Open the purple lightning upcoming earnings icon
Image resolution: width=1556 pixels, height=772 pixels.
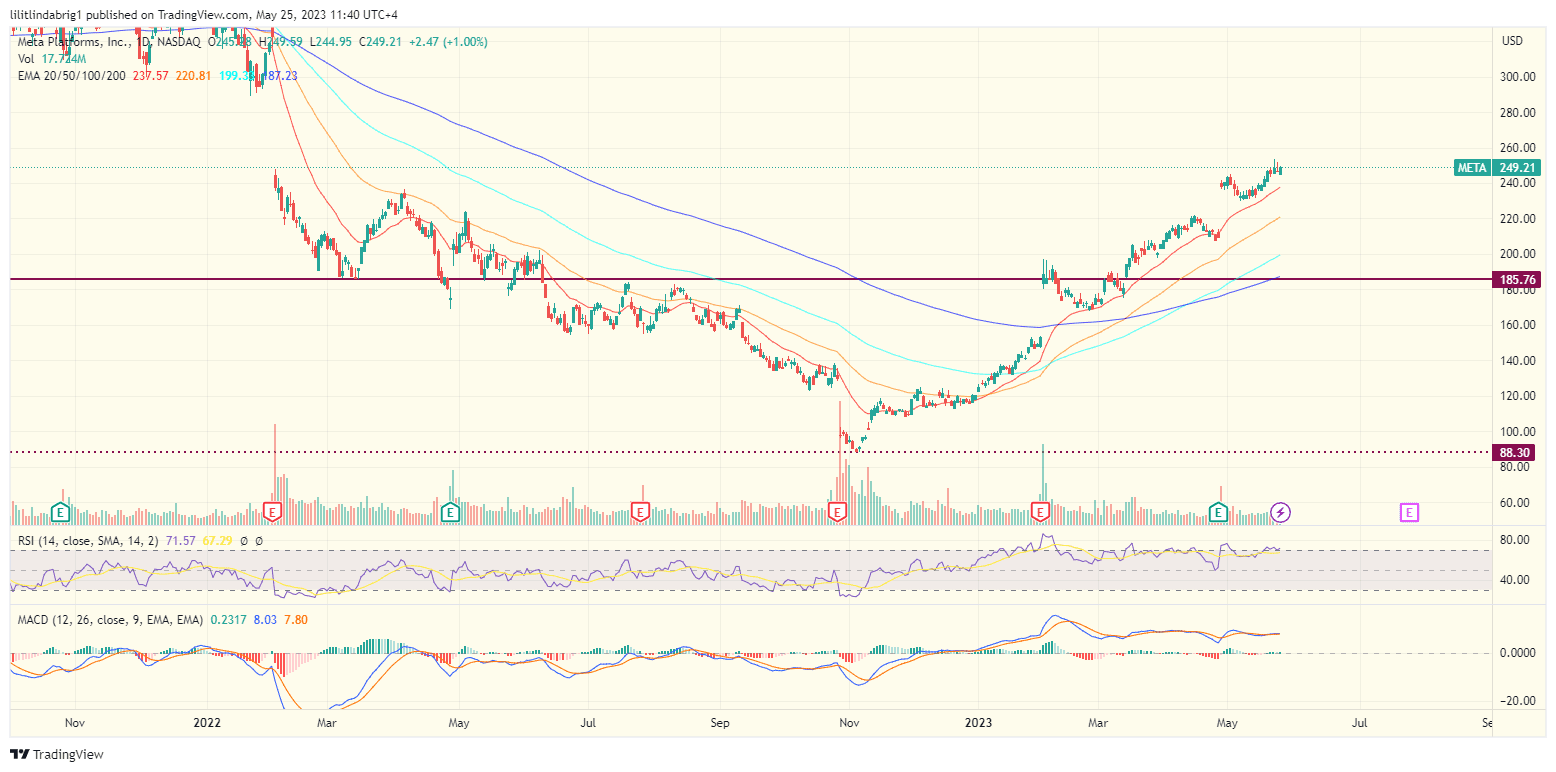[1281, 511]
